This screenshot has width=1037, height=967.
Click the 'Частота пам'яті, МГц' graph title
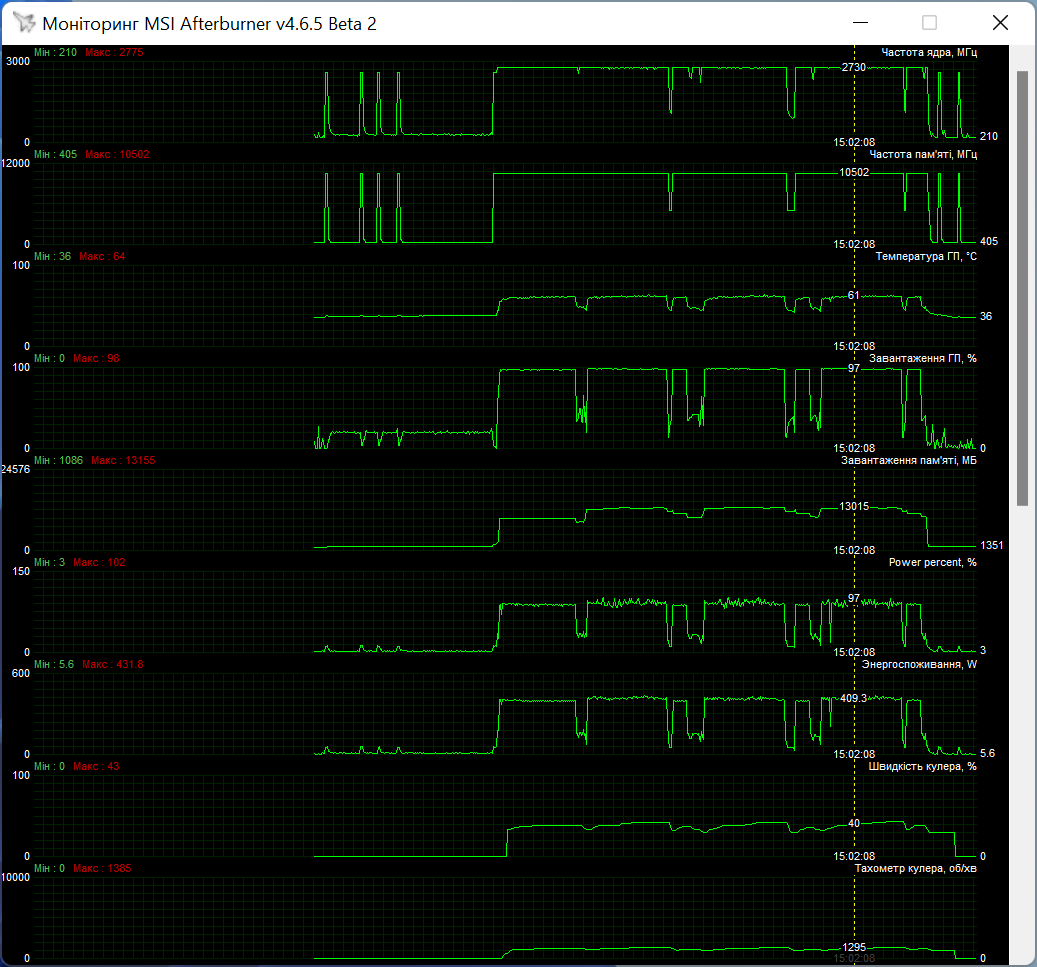(923, 154)
